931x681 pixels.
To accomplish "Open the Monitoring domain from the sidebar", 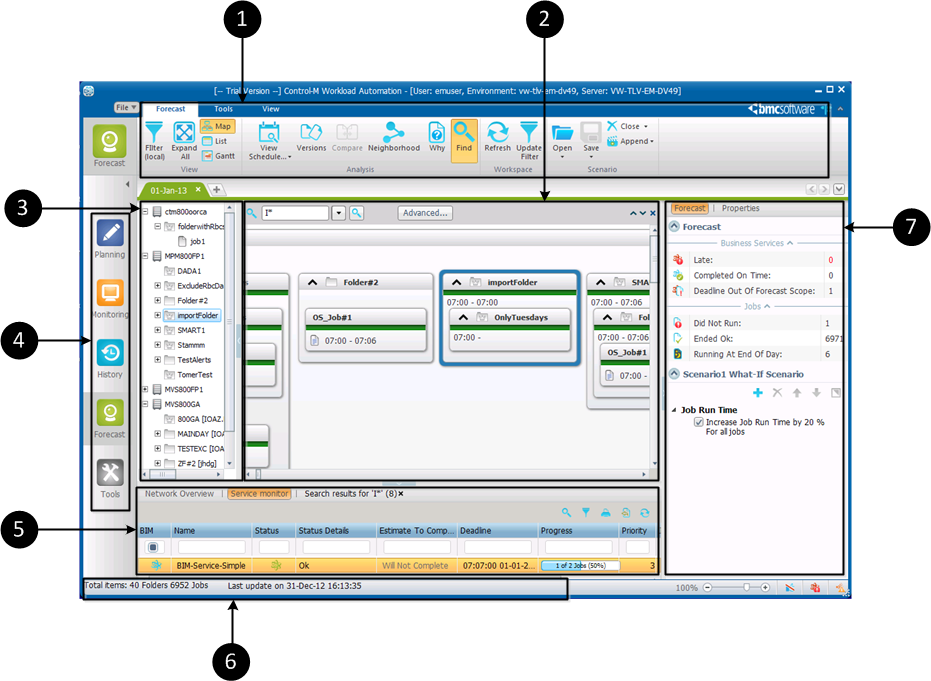I will click(x=110, y=294).
